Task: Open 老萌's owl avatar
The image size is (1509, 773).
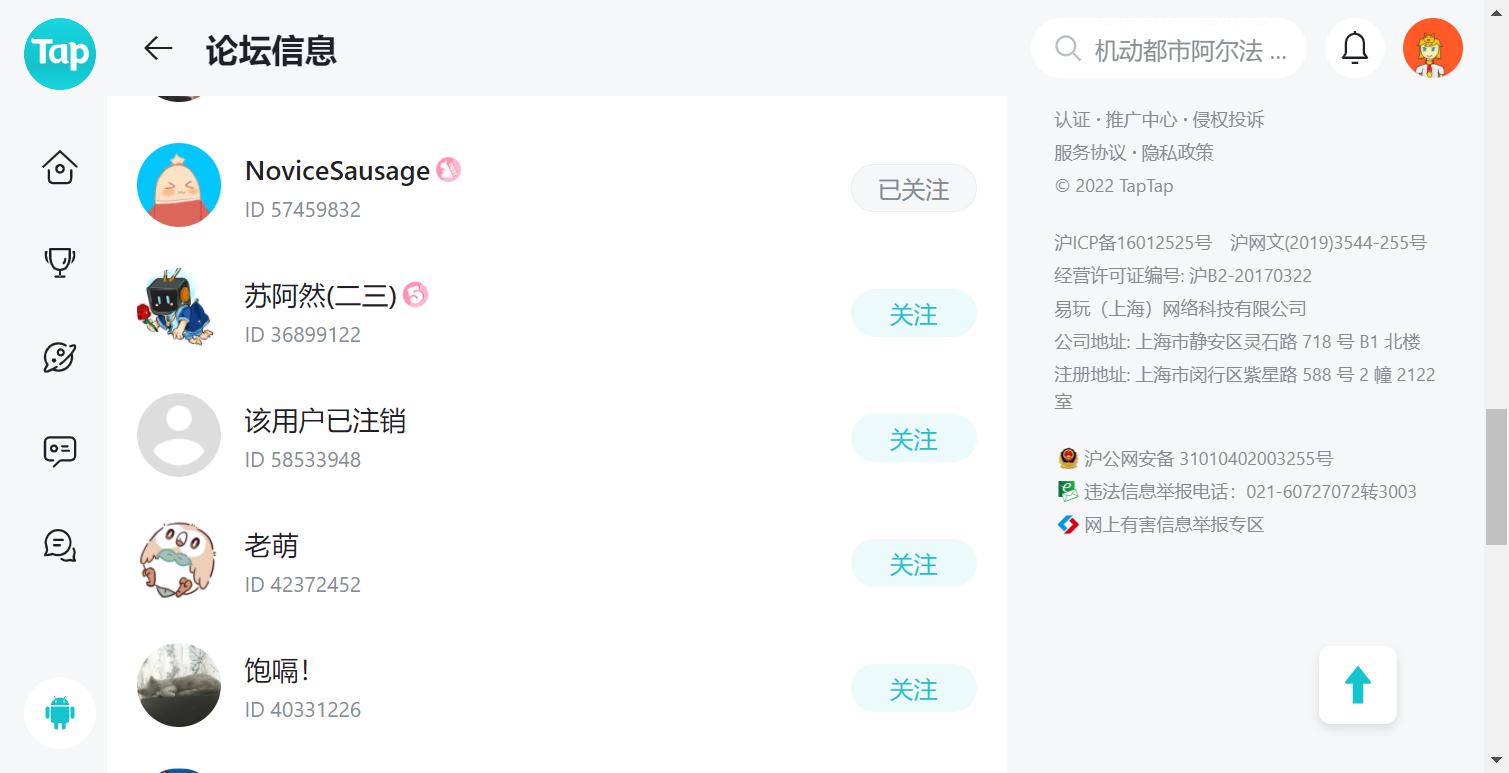Action: click(179, 560)
